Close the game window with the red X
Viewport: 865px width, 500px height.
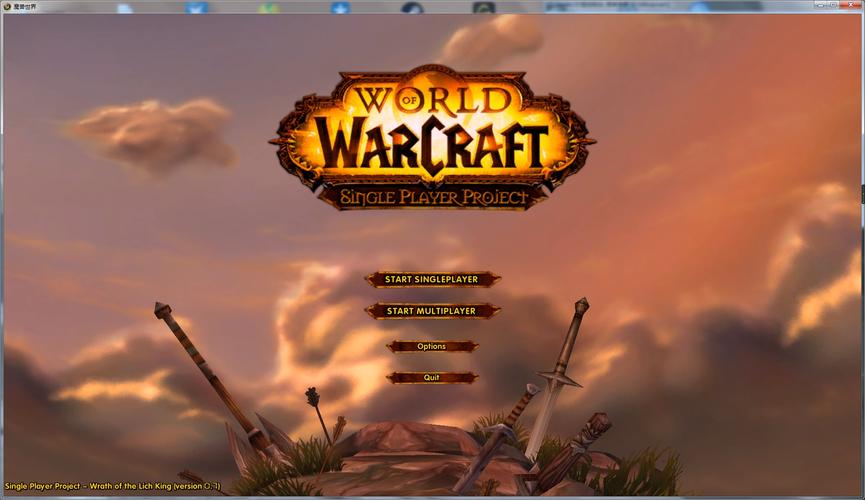point(850,4)
